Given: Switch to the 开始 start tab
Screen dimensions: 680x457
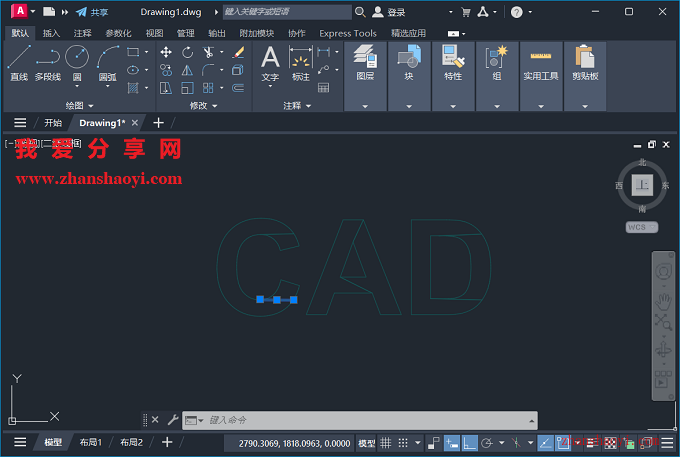Looking at the screenshot, I should tap(53, 123).
